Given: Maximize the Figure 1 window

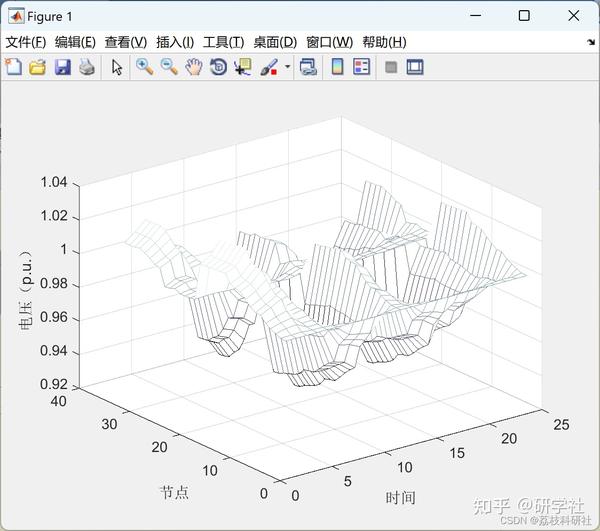Looking at the screenshot, I should pos(524,16).
